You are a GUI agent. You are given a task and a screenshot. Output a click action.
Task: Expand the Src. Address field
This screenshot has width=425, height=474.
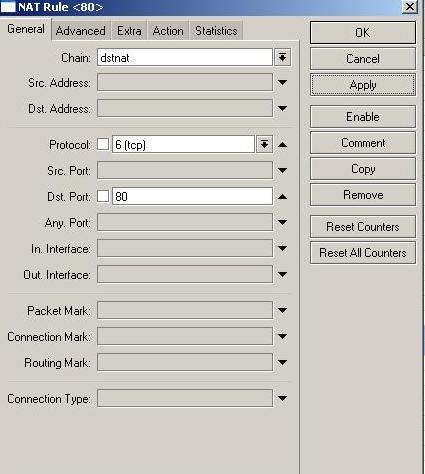click(282, 82)
